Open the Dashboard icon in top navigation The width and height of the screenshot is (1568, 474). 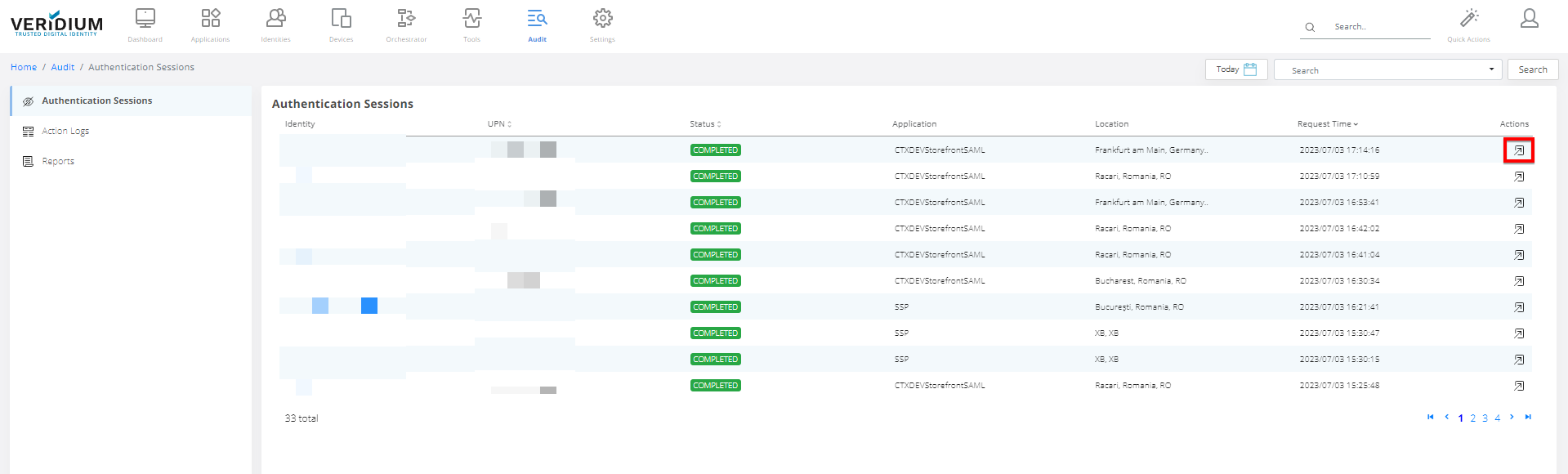click(145, 19)
